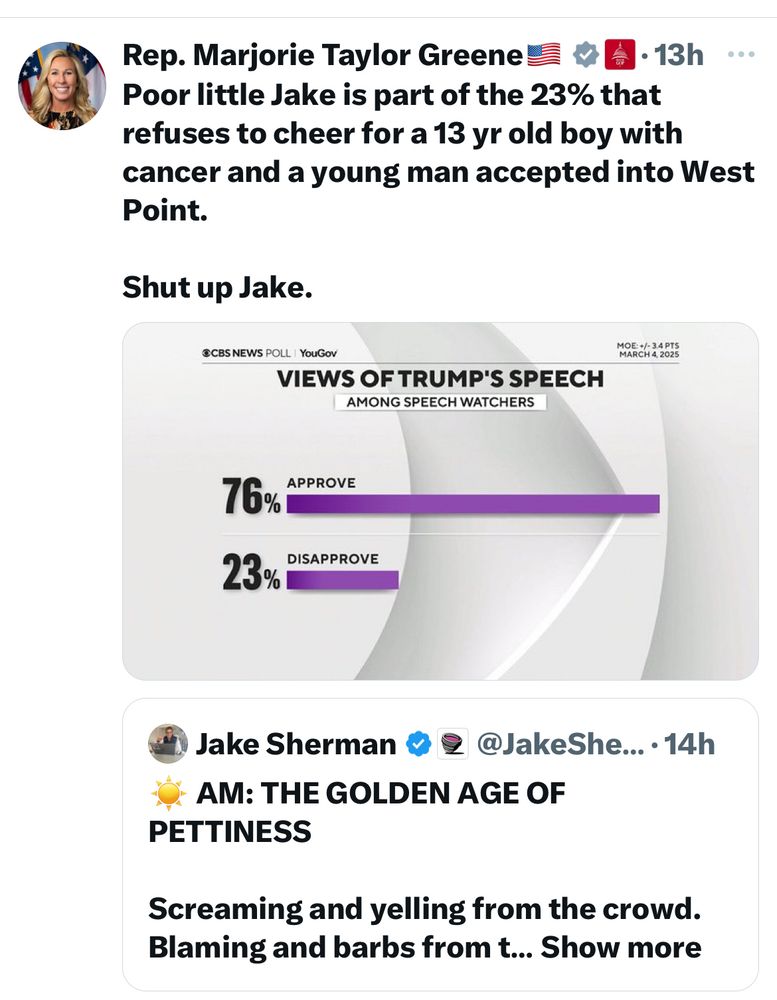Click the sun emoji in quoted tweet
Viewport: 777px width, 1000px height.
coord(166,795)
